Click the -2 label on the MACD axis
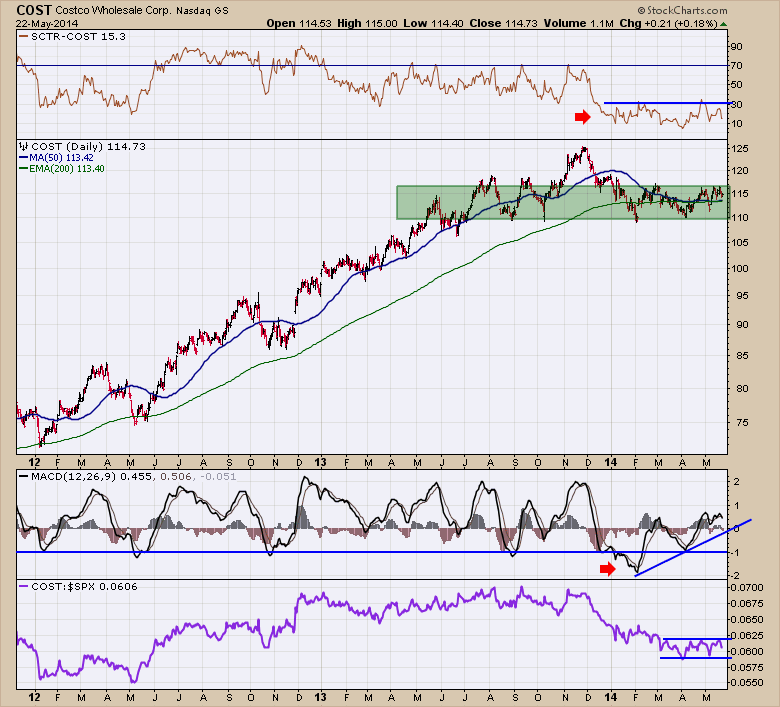Screen dimensions: 780x707 pos(735,576)
